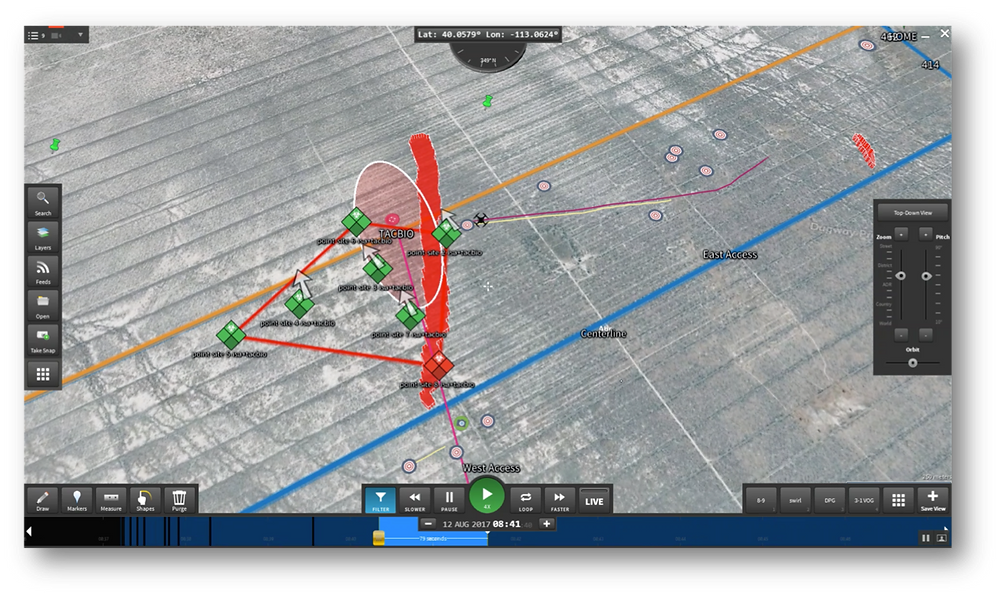Load the saved view 3-1 VOG
Screen dimensions: 1000x596
click(864, 500)
